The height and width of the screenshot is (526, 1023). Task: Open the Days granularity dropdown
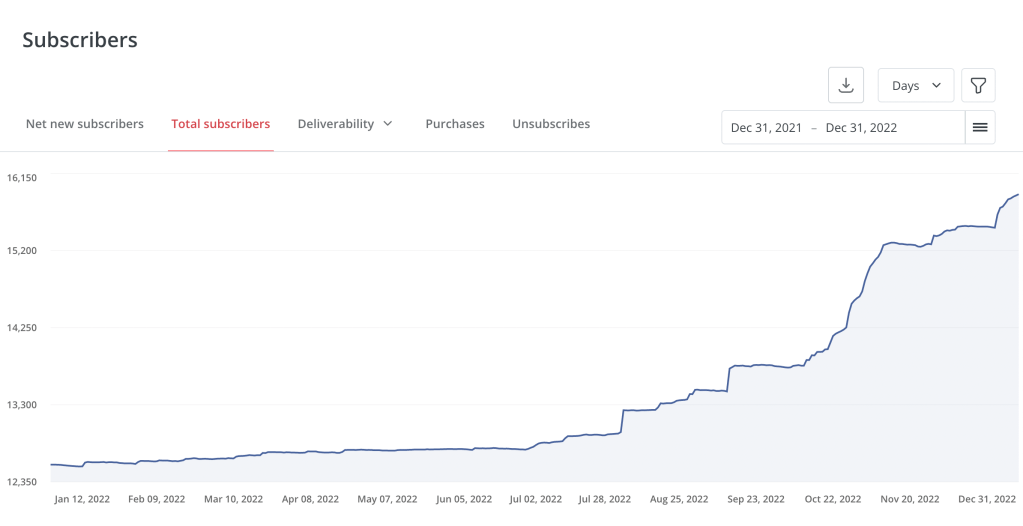tap(916, 85)
